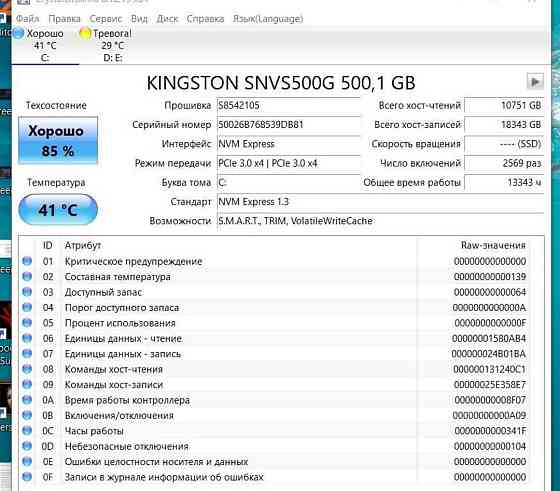Click status icon for attribute 08

click(27, 369)
